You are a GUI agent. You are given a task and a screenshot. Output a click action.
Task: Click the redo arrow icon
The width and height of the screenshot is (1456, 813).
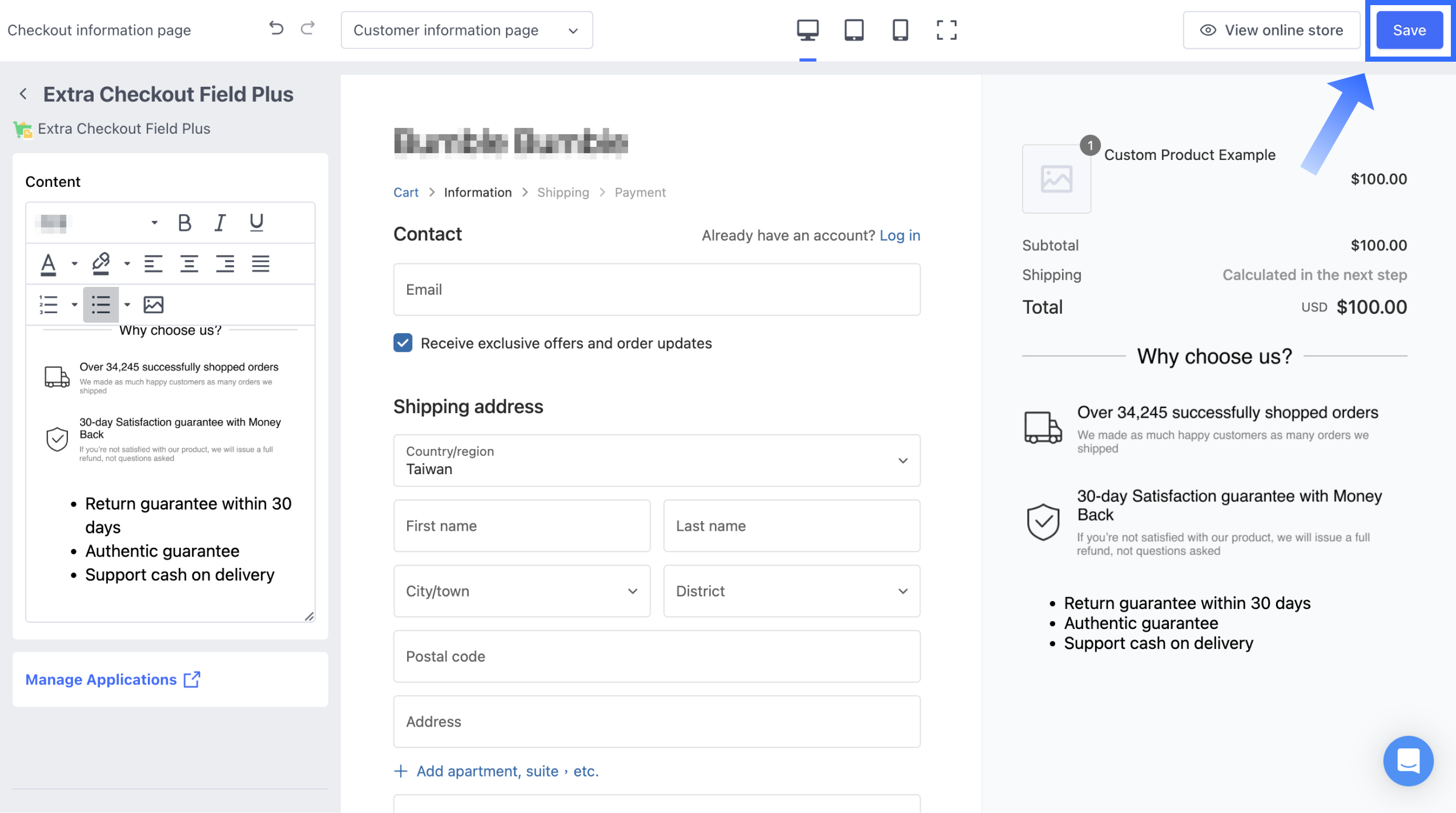308,28
